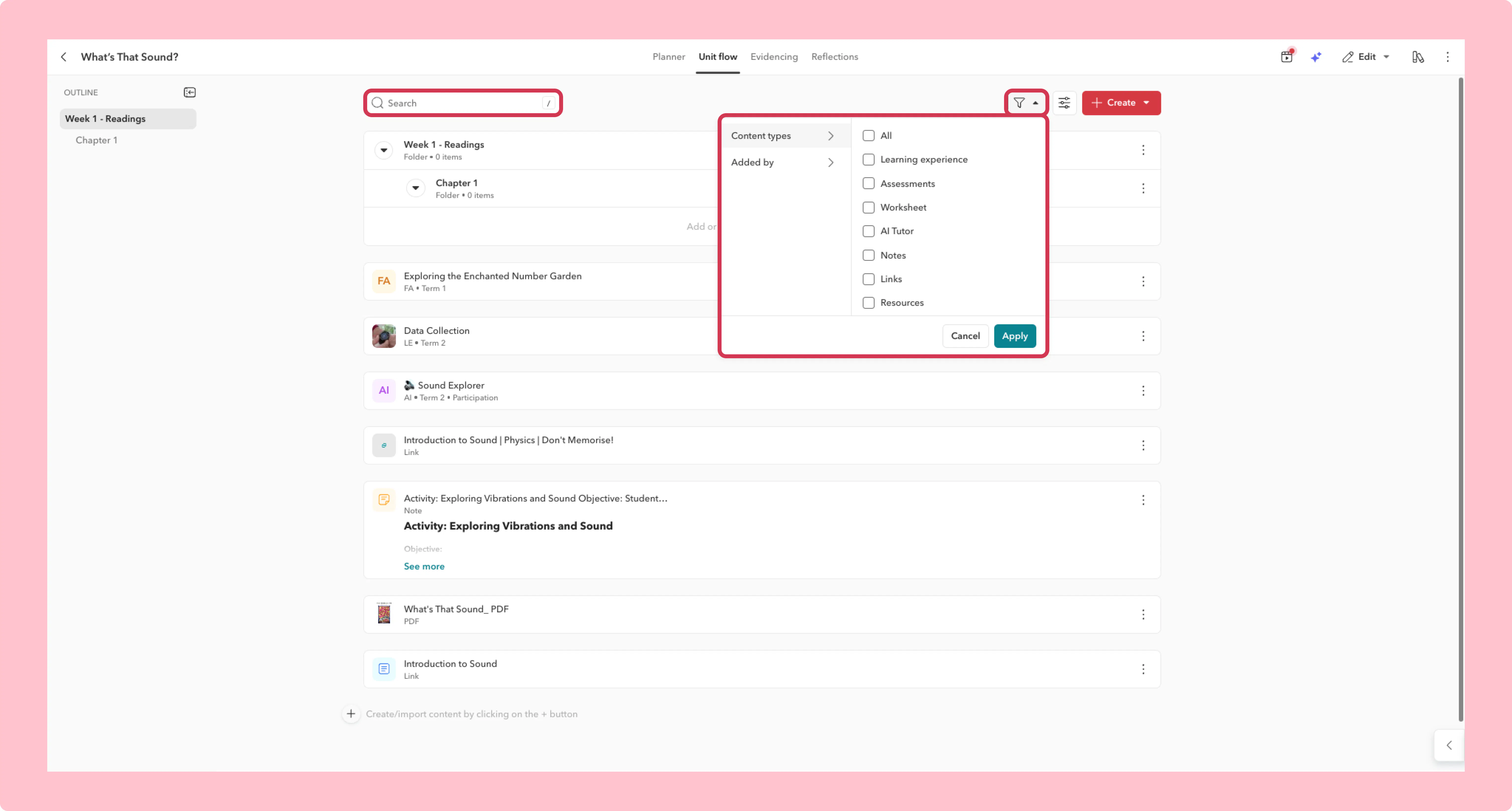The image size is (1512, 811).
Task: Switch to the Planner tab
Action: pyautogui.click(x=669, y=57)
